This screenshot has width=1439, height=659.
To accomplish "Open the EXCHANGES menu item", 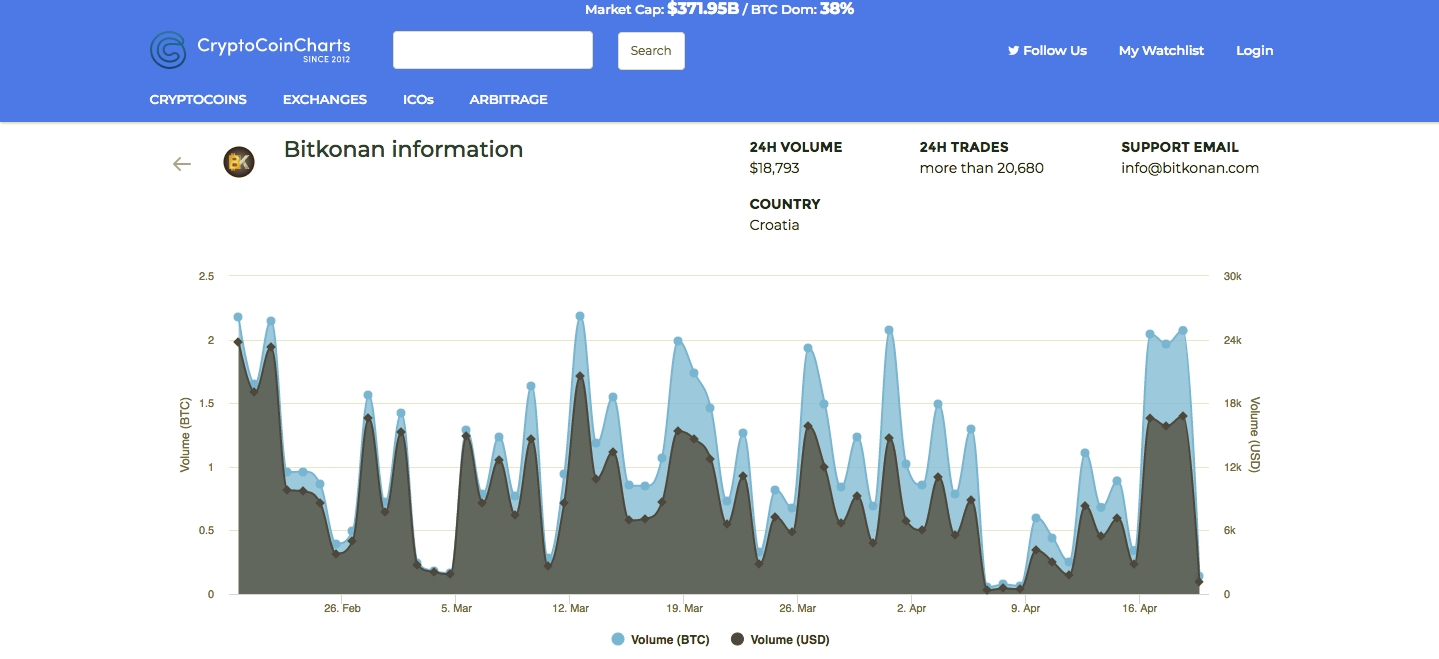I will (x=325, y=99).
